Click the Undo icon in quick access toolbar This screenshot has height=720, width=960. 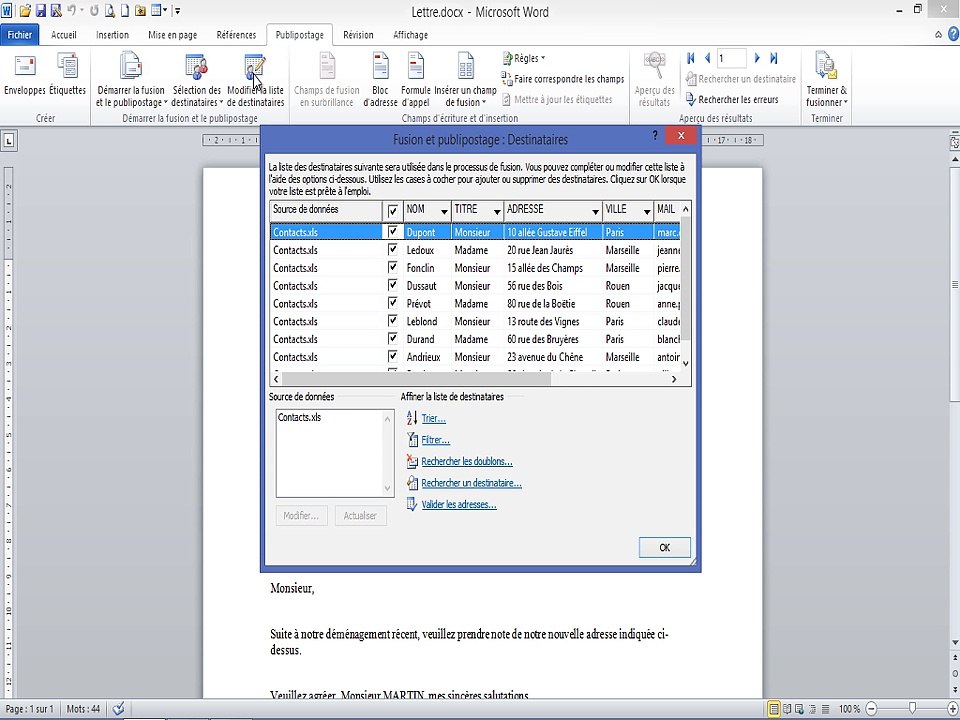pos(71,10)
